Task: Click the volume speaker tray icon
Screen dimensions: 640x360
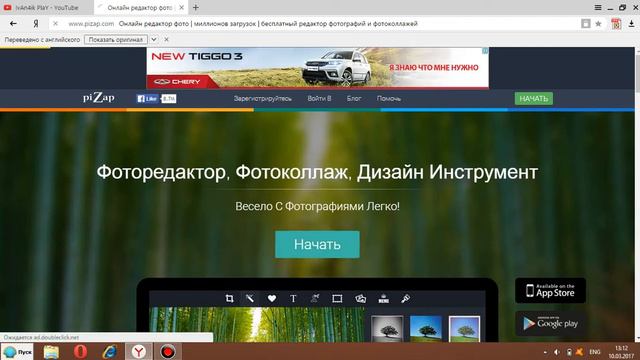Action: 557,352
